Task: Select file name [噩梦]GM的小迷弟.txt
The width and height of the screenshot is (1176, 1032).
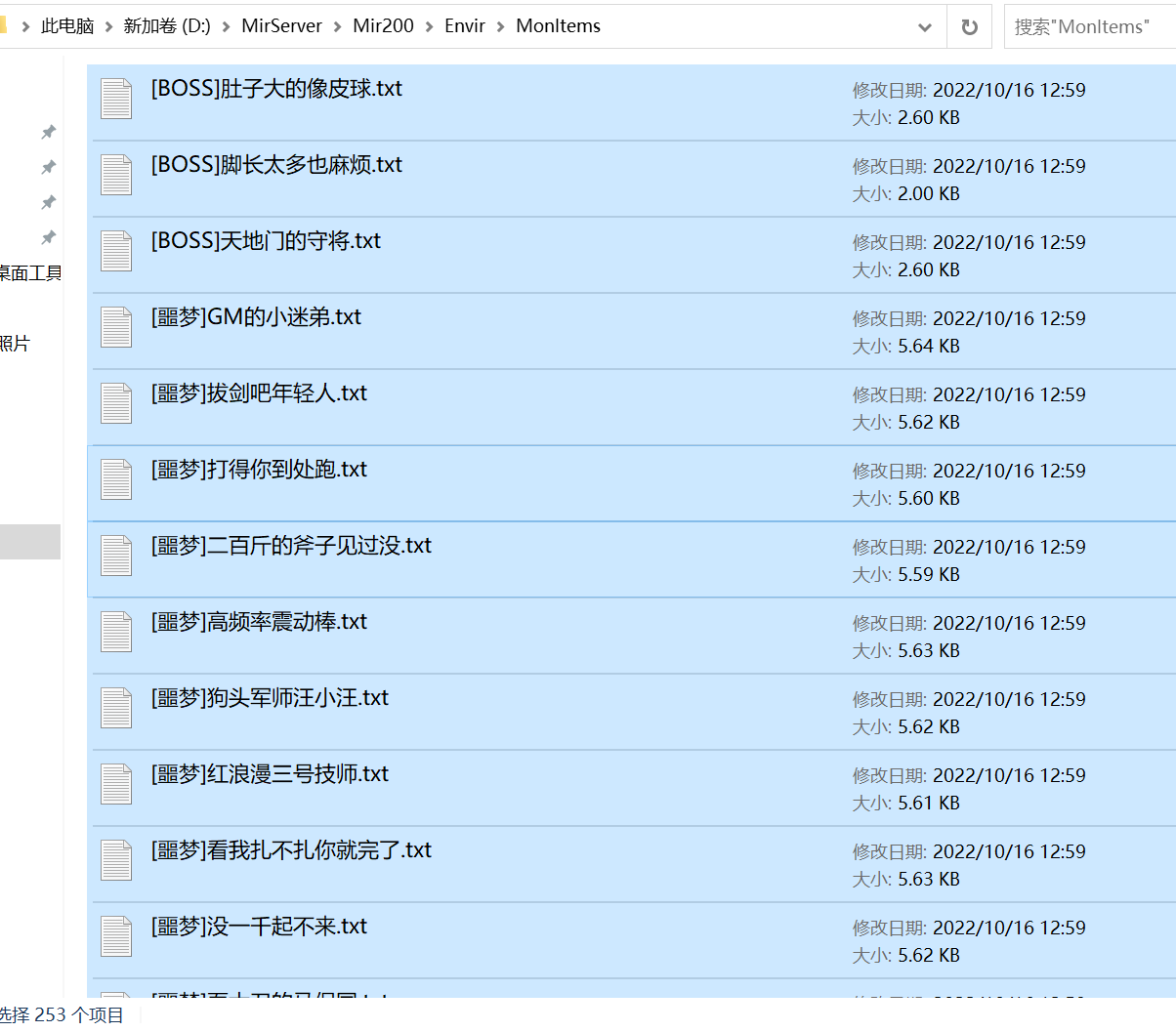Action: tap(256, 317)
